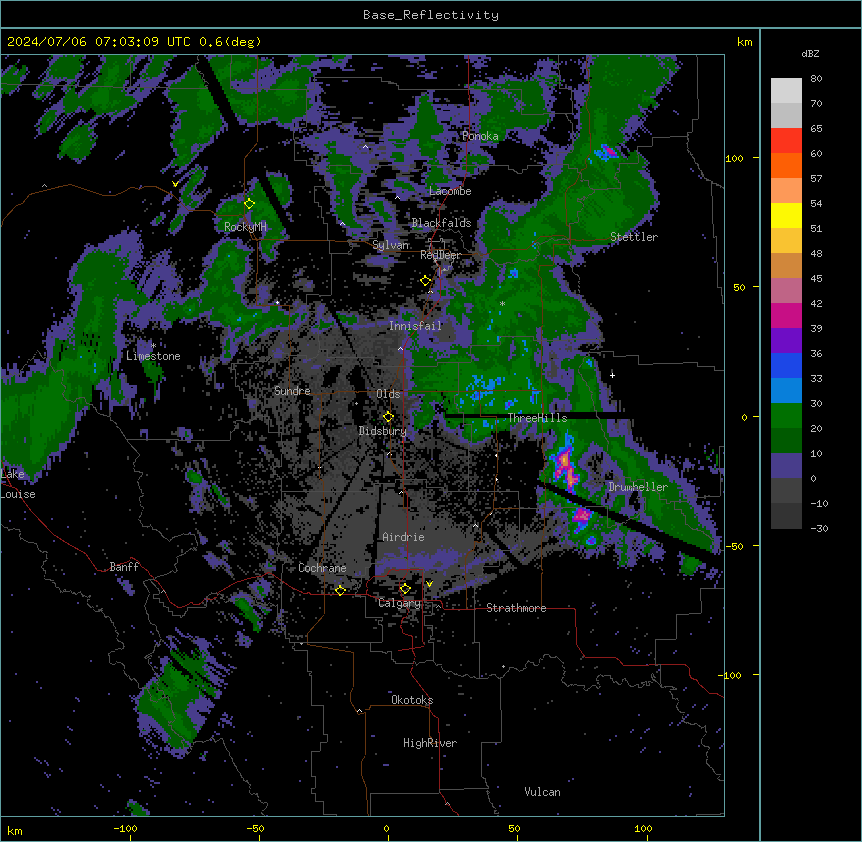Click the yellow v marker east of Calgary
This screenshot has width=862, height=842.
click(429, 584)
